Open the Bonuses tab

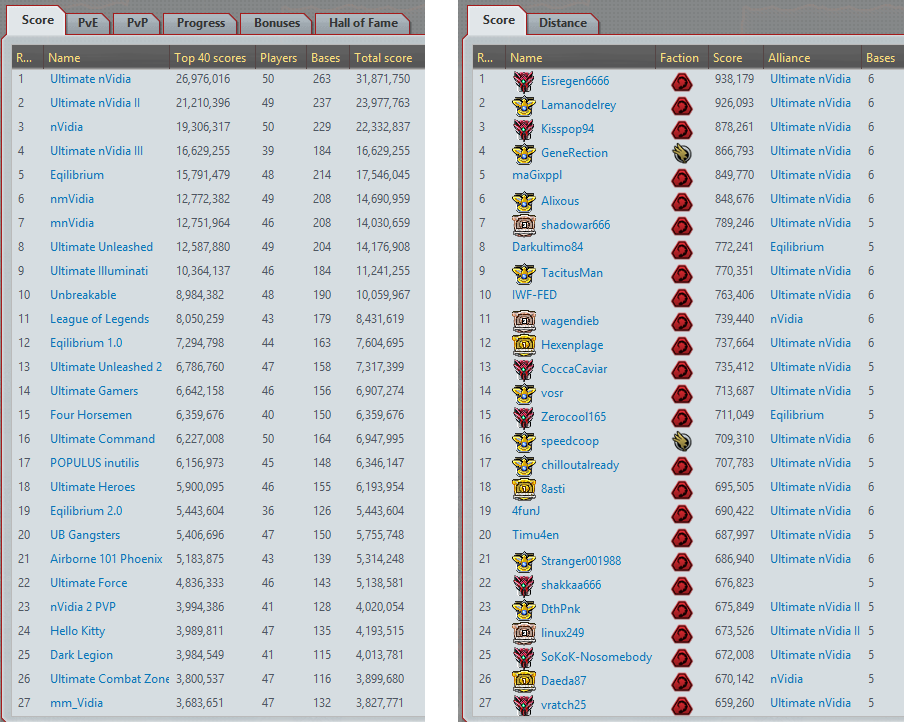[x=277, y=23]
